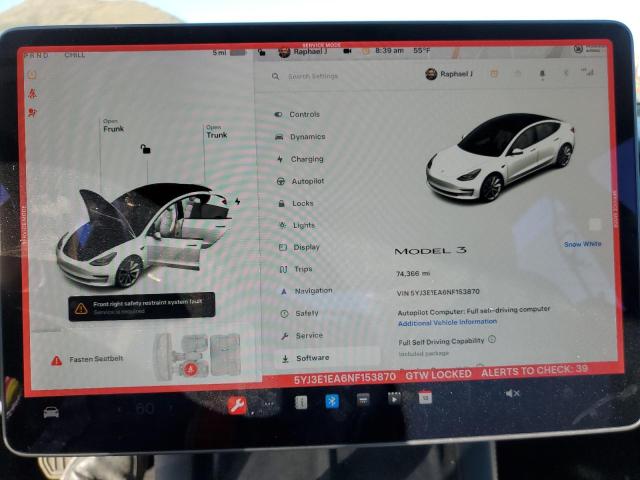Open Additional Vehicle Information link

(447, 322)
